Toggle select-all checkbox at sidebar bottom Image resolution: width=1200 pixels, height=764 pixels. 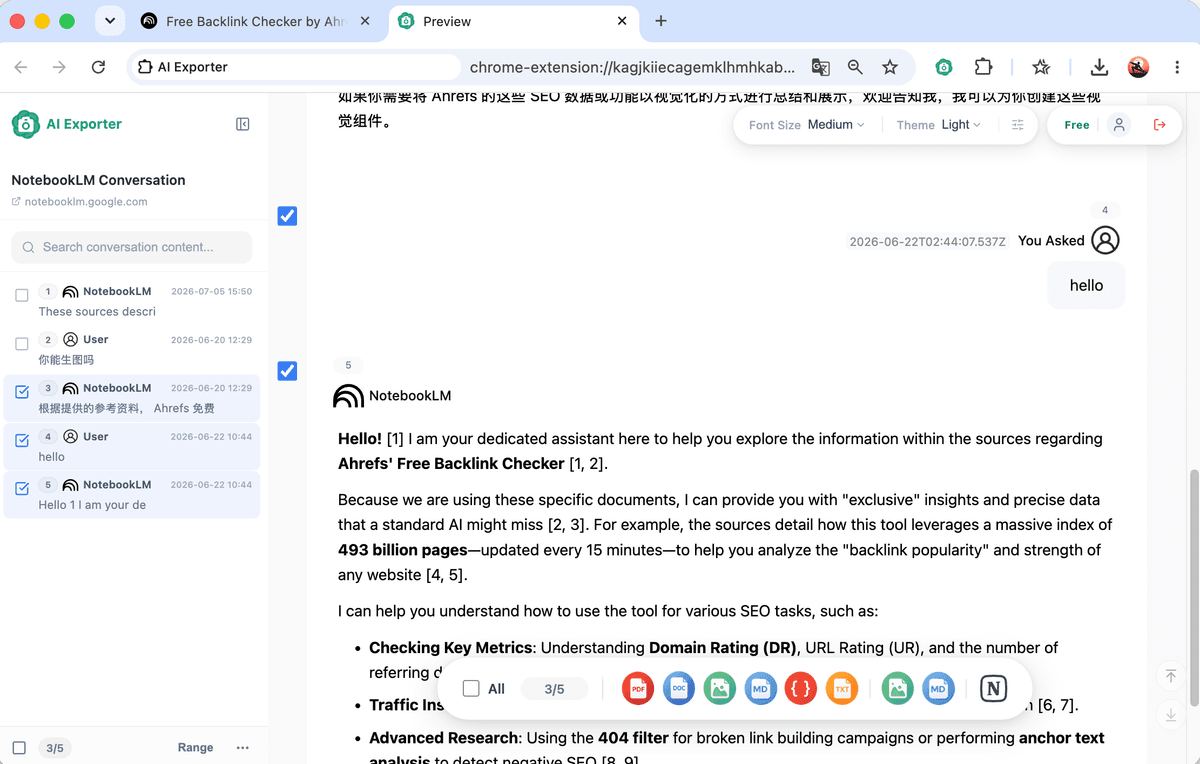click(19, 747)
